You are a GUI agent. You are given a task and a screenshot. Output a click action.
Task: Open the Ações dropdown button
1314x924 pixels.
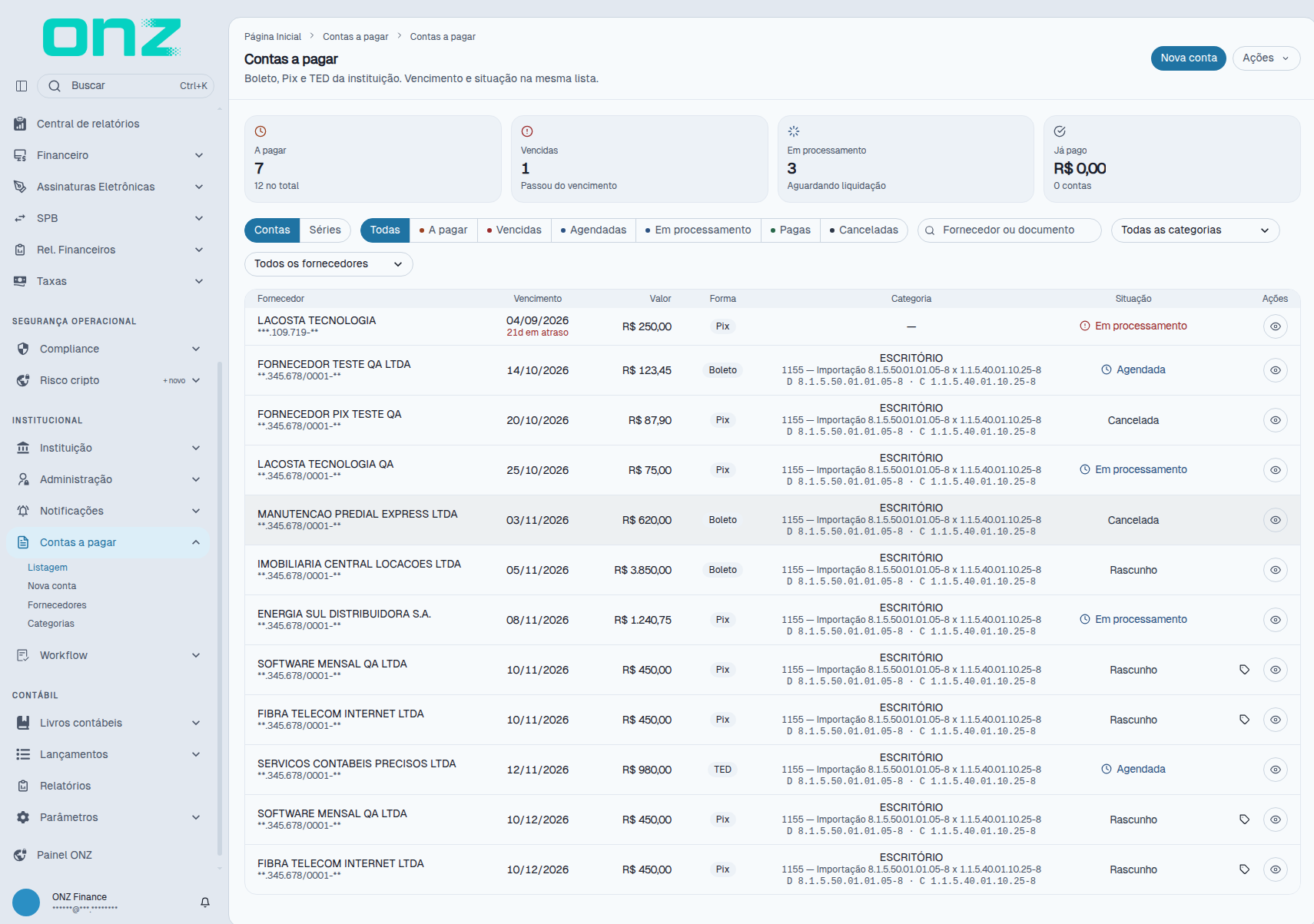[1266, 58]
